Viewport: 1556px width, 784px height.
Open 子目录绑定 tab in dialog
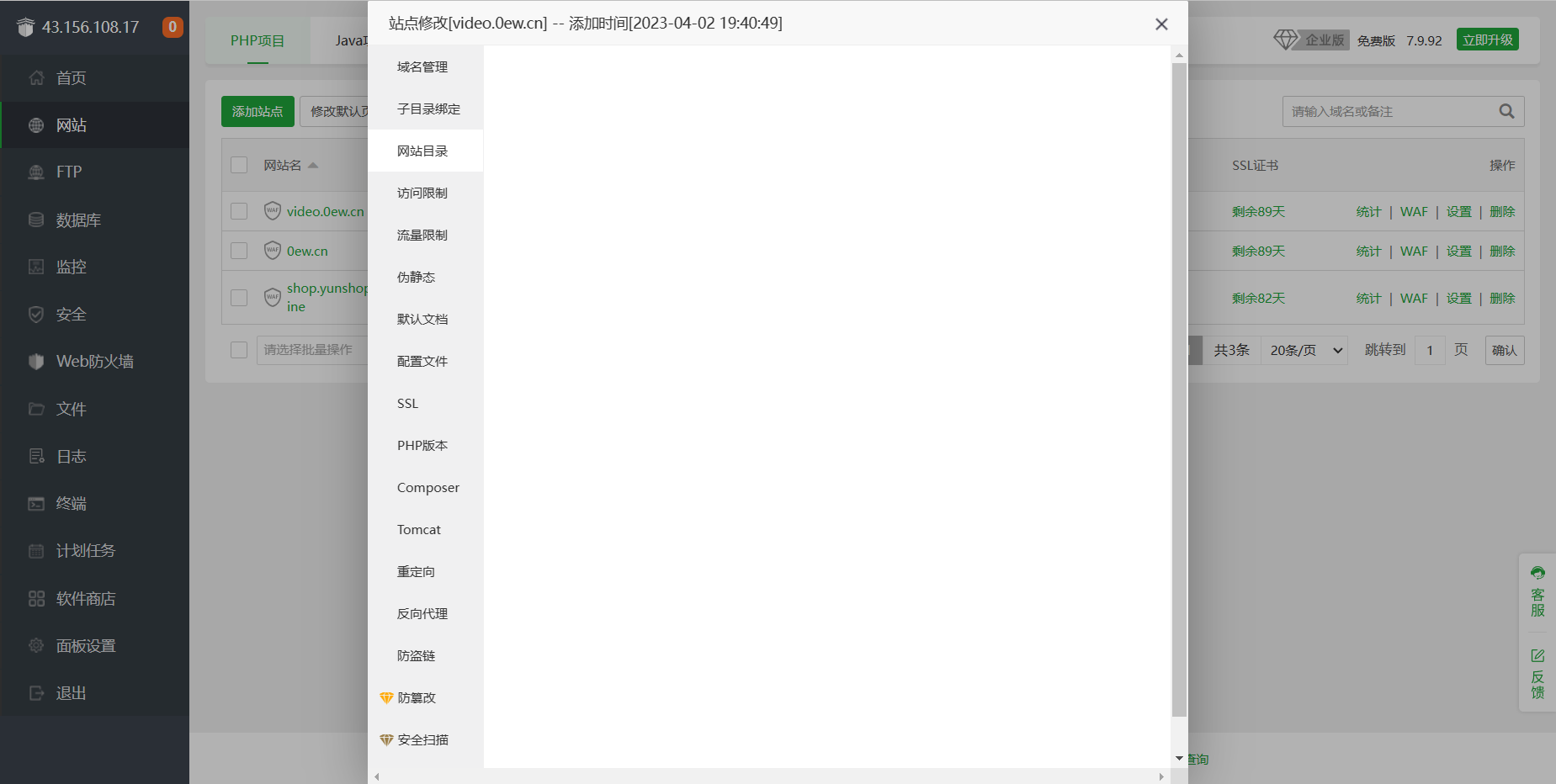[x=425, y=109]
